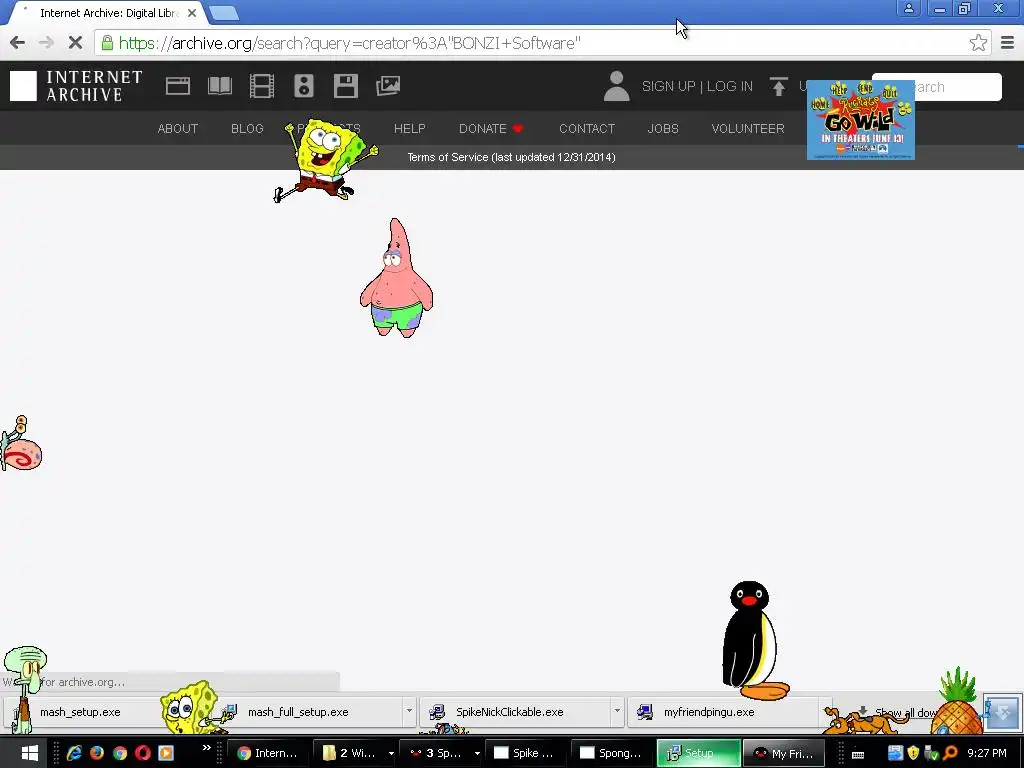This screenshot has width=1024, height=768.
Task: Stop page loading with the X button
Action: coord(75,43)
